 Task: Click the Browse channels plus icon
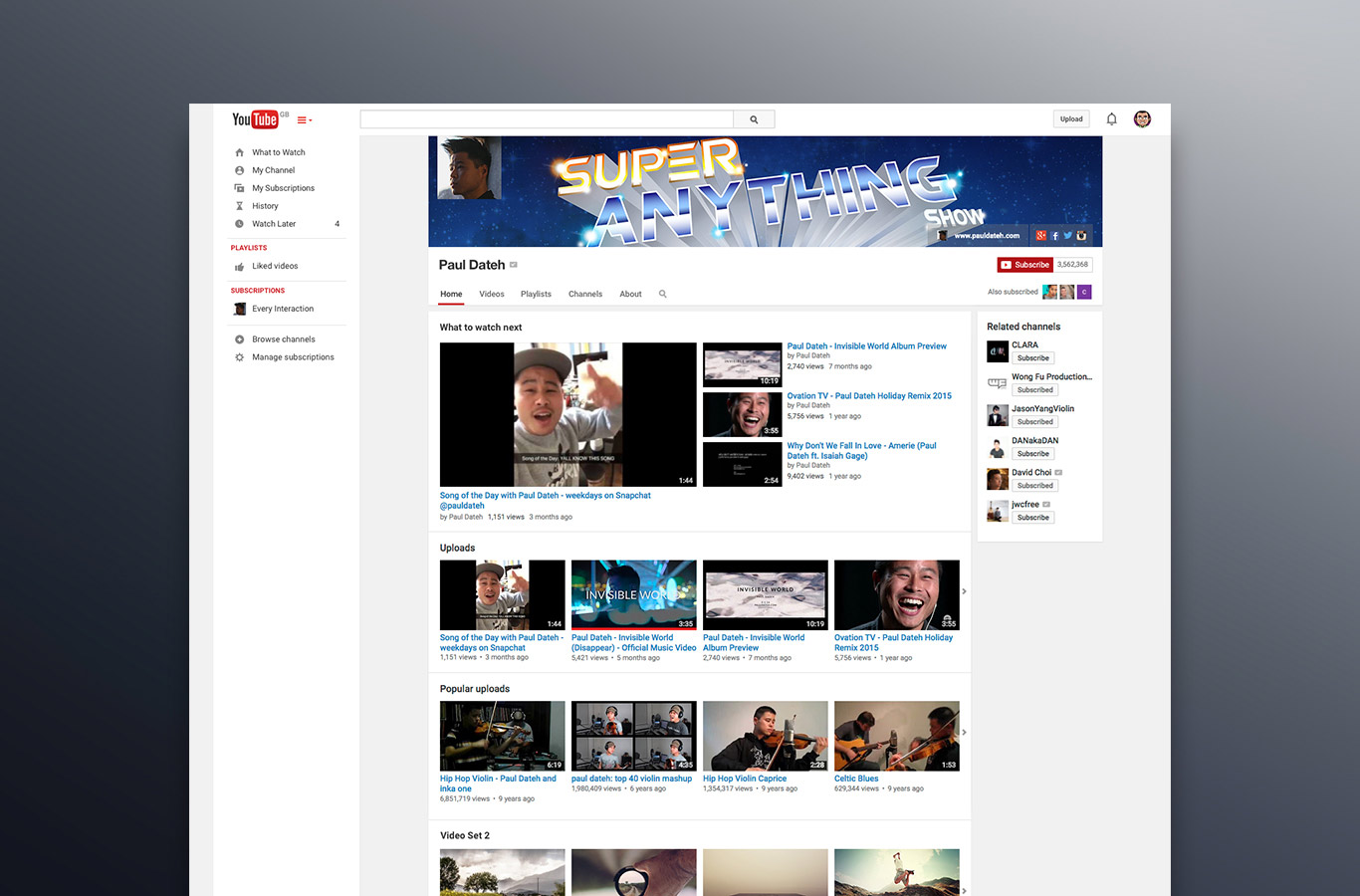click(x=239, y=339)
